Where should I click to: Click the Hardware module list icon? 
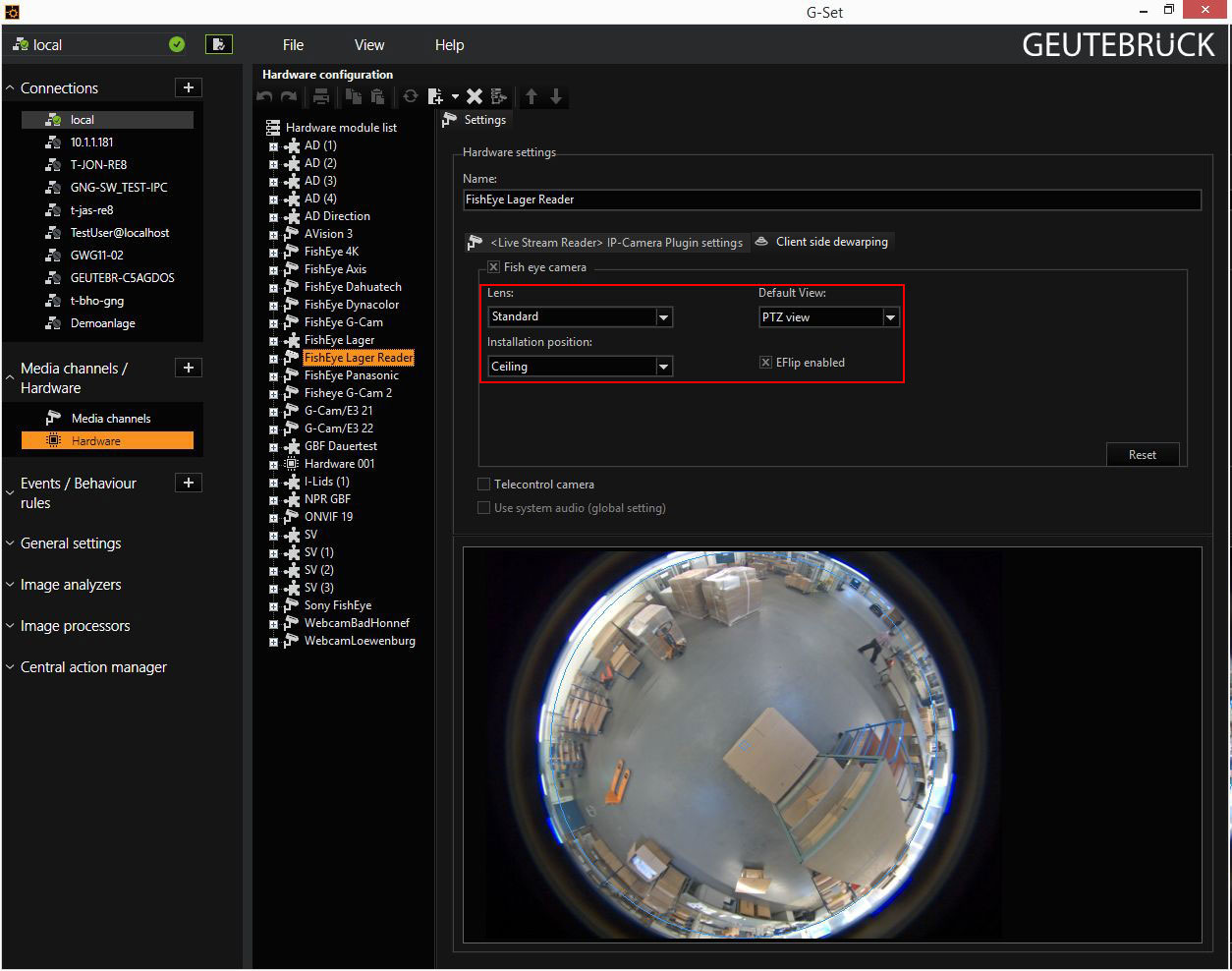pos(273,128)
